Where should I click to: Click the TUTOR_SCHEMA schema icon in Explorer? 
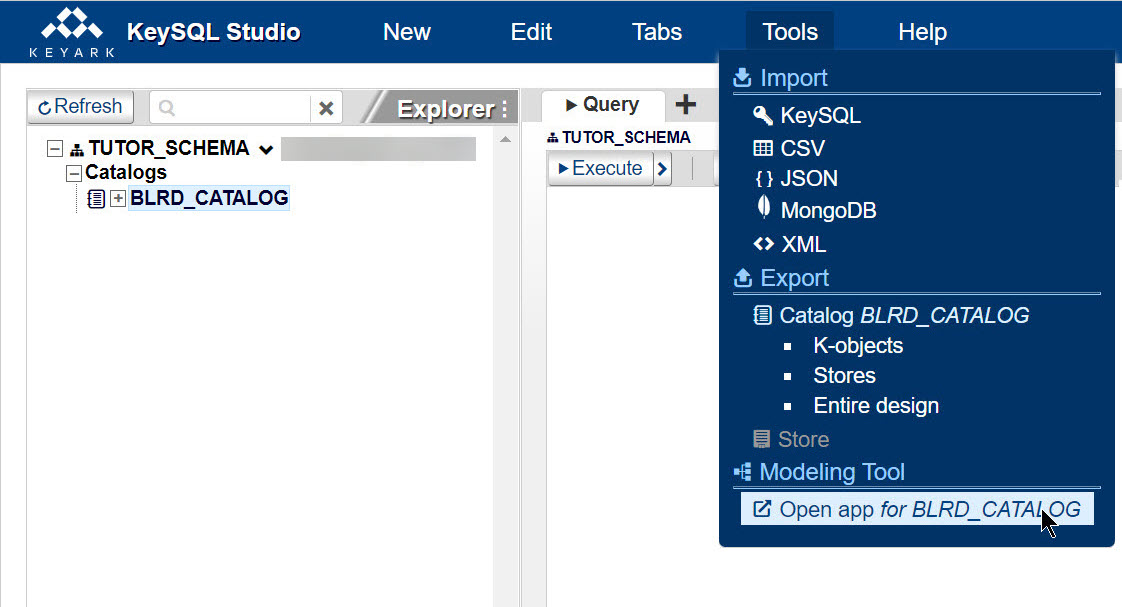[x=77, y=150]
